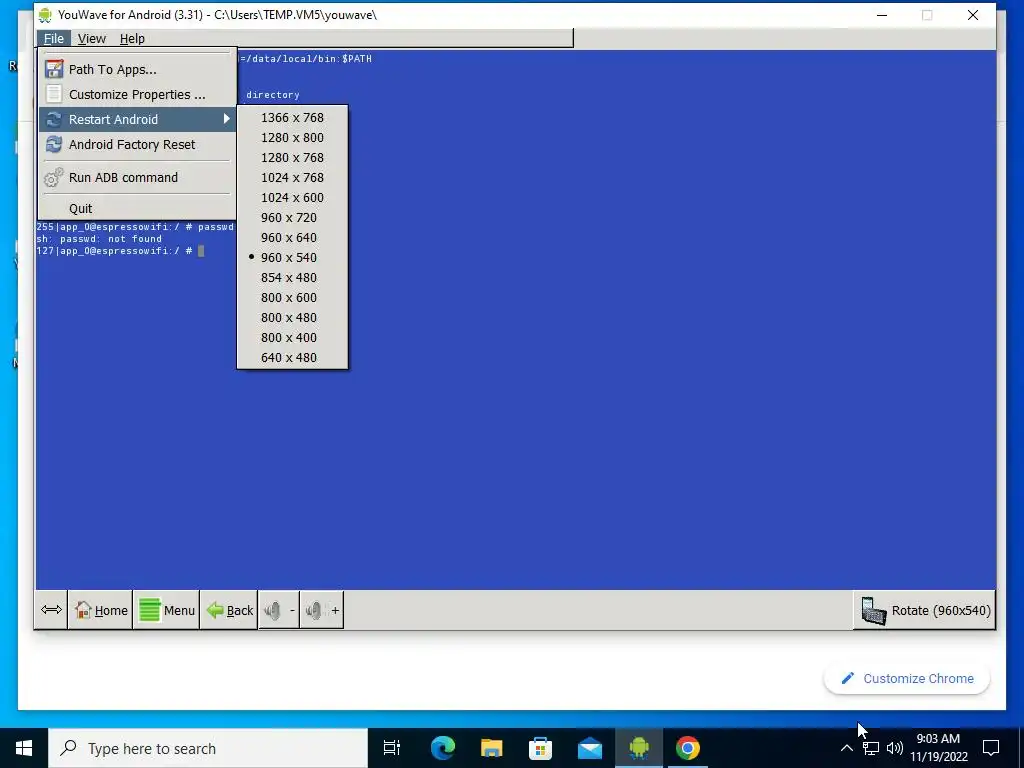Click Android Factory Reset menu item
Screen dimensions: 1024x768
[138, 144]
